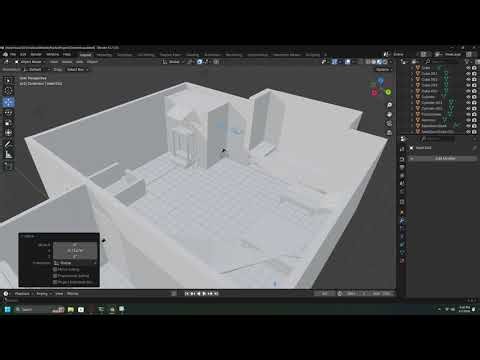Click the Zoom magnifier viewport navigation icon
Viewport: 480px width, 360px height.
click(x=389, y=105)
